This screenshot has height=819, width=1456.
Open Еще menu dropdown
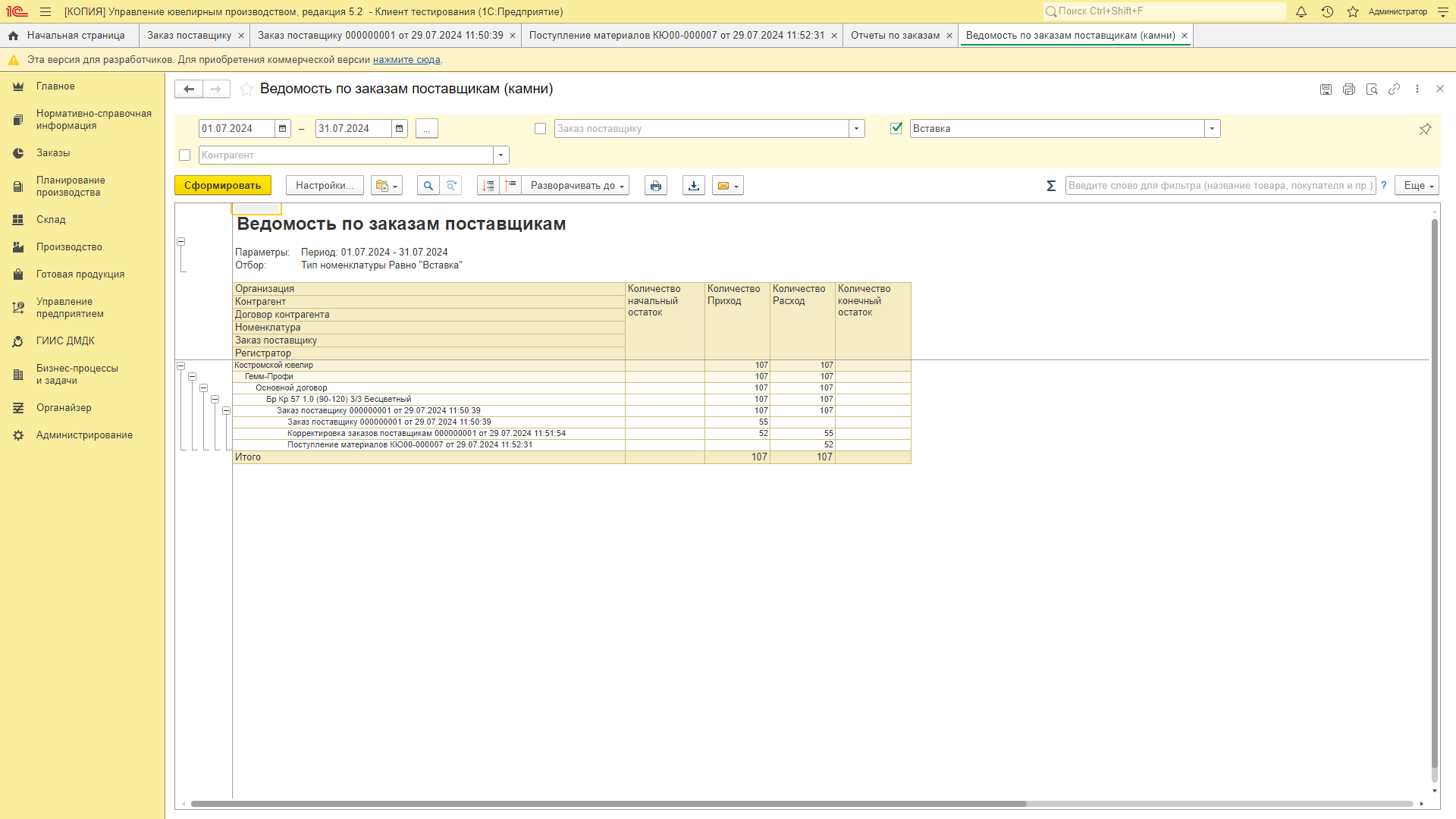pyautogui.click(x=1417, y=186)
